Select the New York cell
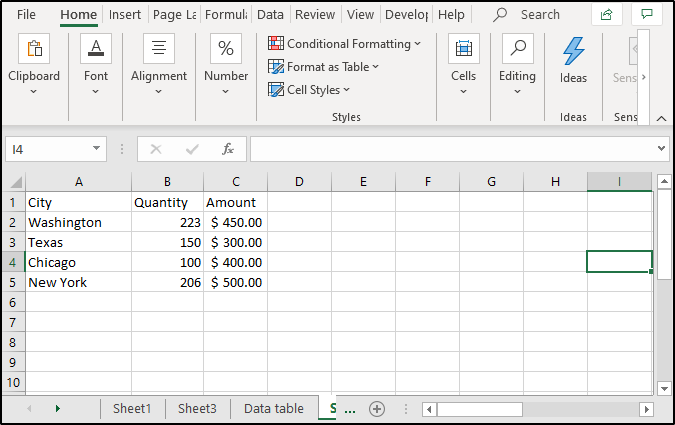Screen dimensions: 675x425 pyautogui.click(x=78, y=282)
